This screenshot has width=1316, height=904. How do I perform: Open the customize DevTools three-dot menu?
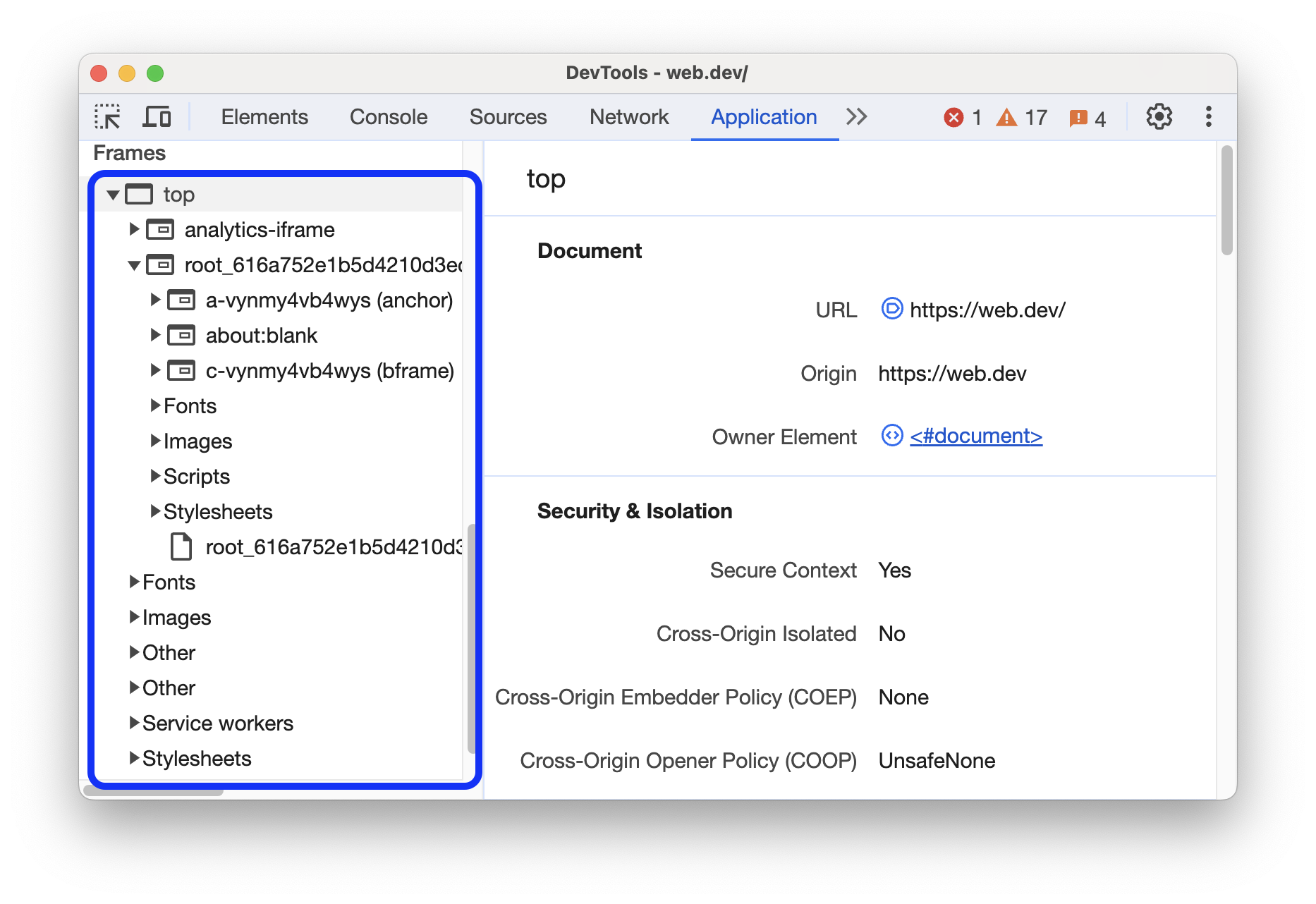pos(1207,116)
